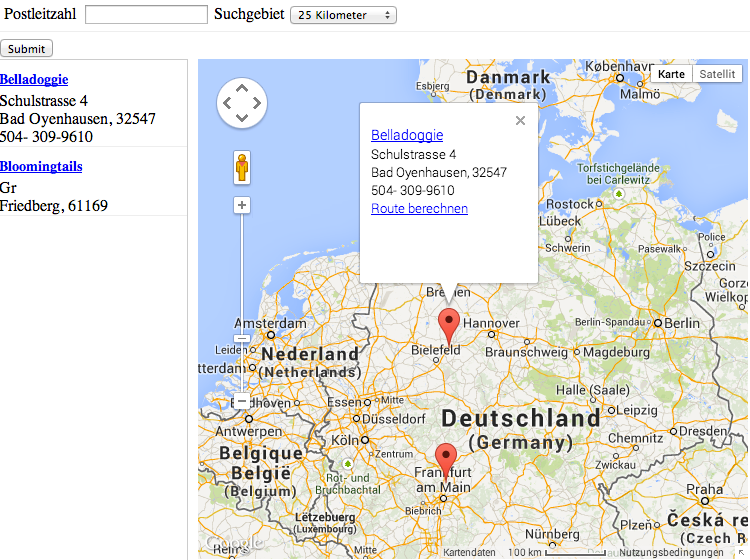Screen dimensions: 750x560
Task: Open Belladoggie link in the sidebar list
Action: click(34, 79)
